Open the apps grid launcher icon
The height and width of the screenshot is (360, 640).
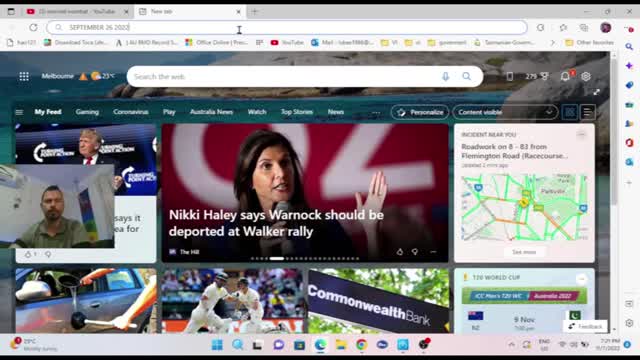pos(24,76)
